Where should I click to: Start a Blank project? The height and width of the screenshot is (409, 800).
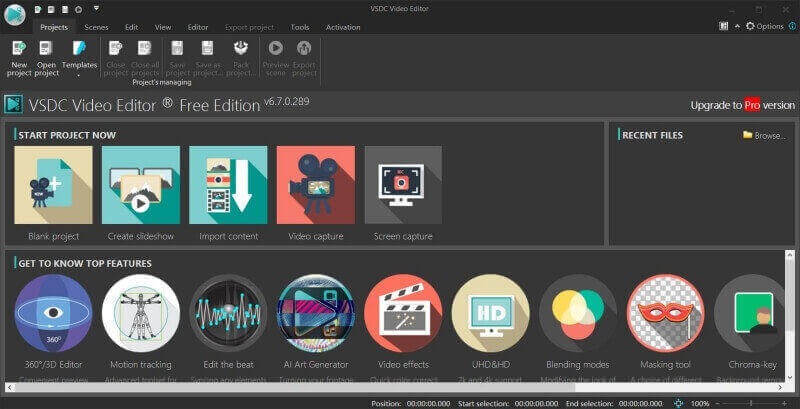(54, 185)
